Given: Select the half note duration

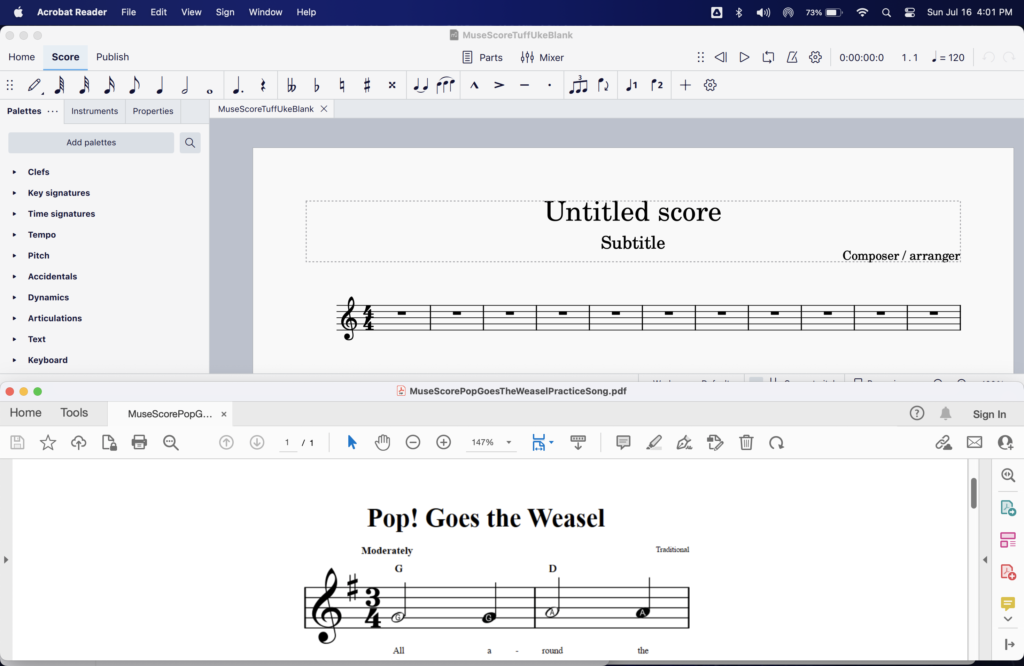Looking at the screenshot, I should coord(185,86).
